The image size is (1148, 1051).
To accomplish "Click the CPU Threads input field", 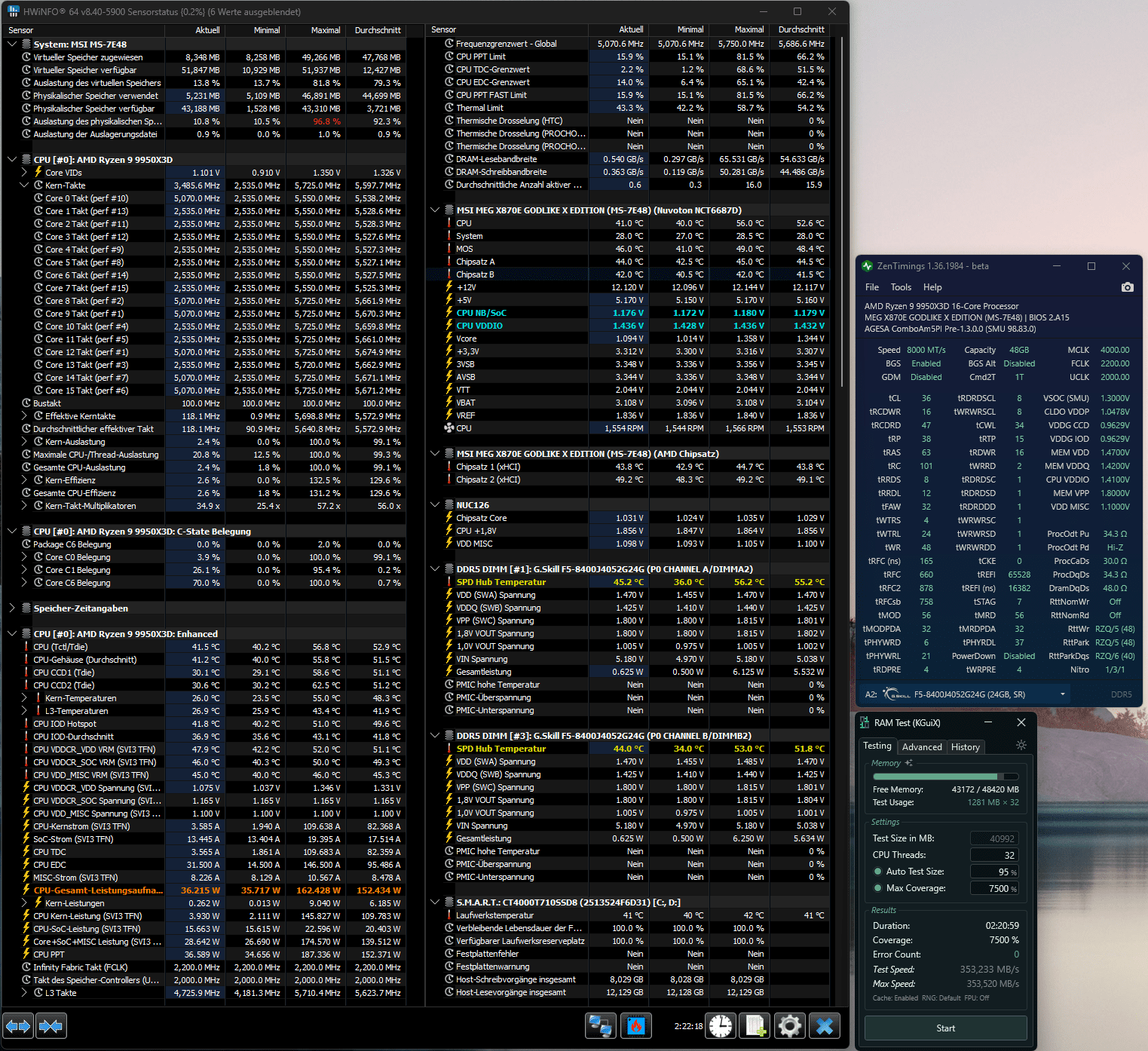I will click(994, 855).
